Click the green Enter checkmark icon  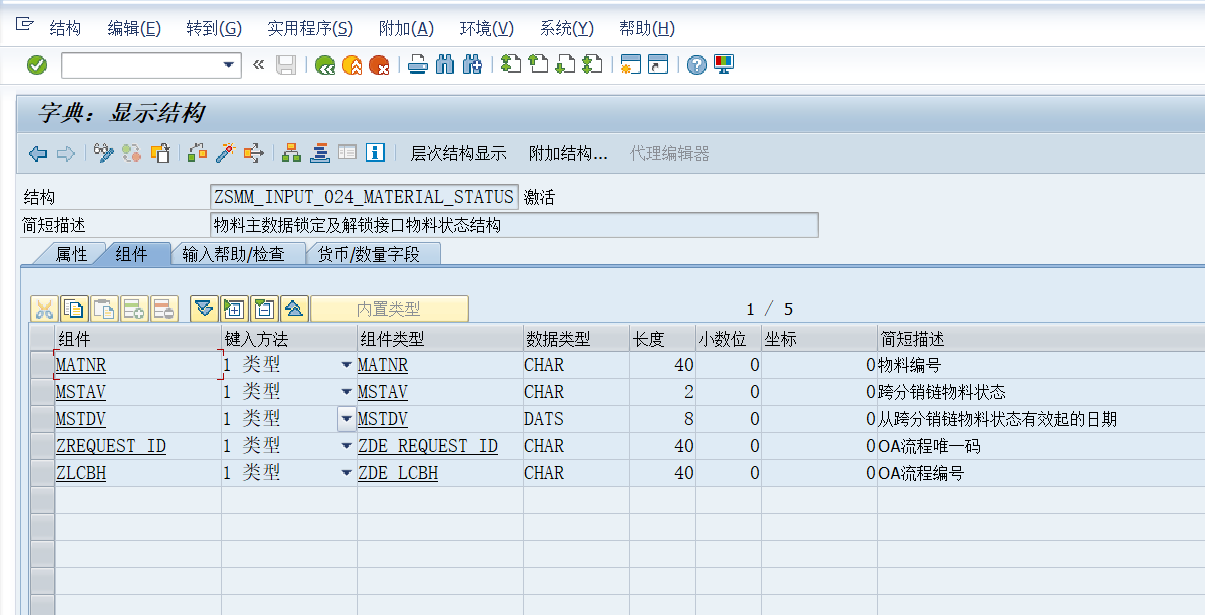coord(37,65)
